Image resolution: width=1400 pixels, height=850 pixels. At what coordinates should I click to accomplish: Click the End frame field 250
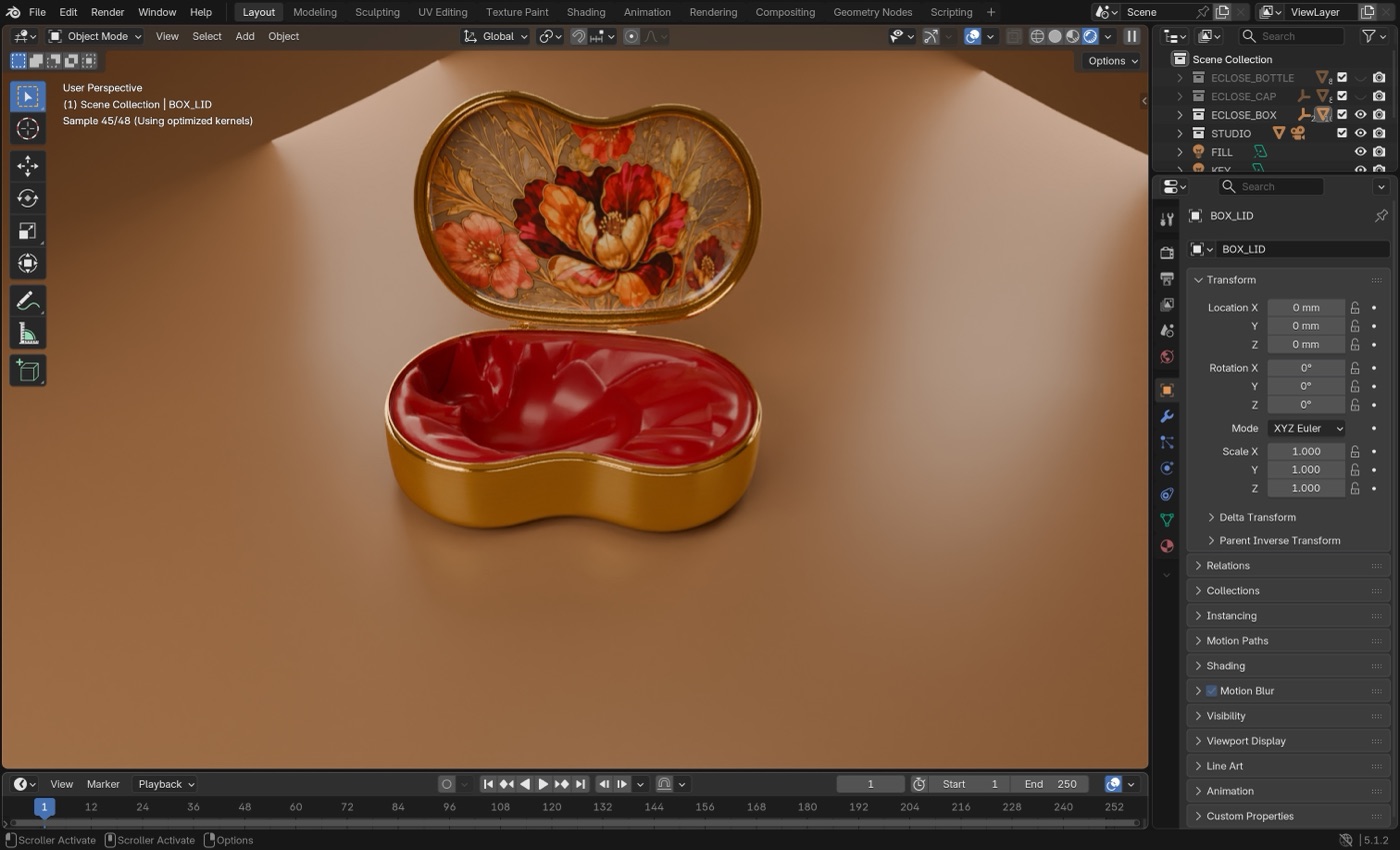(x=1049, y=784)
